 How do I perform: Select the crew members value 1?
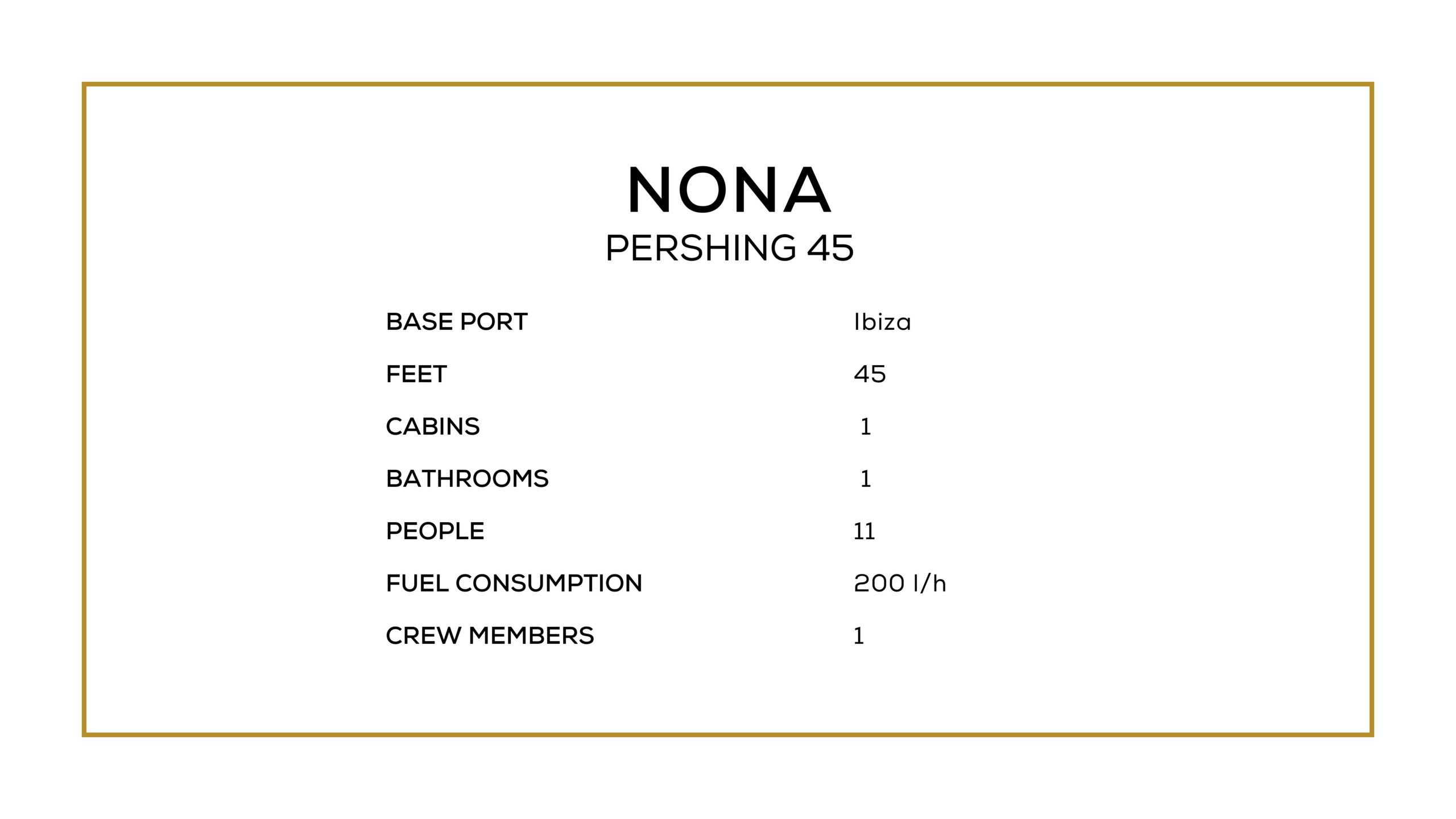coord(859,636)
